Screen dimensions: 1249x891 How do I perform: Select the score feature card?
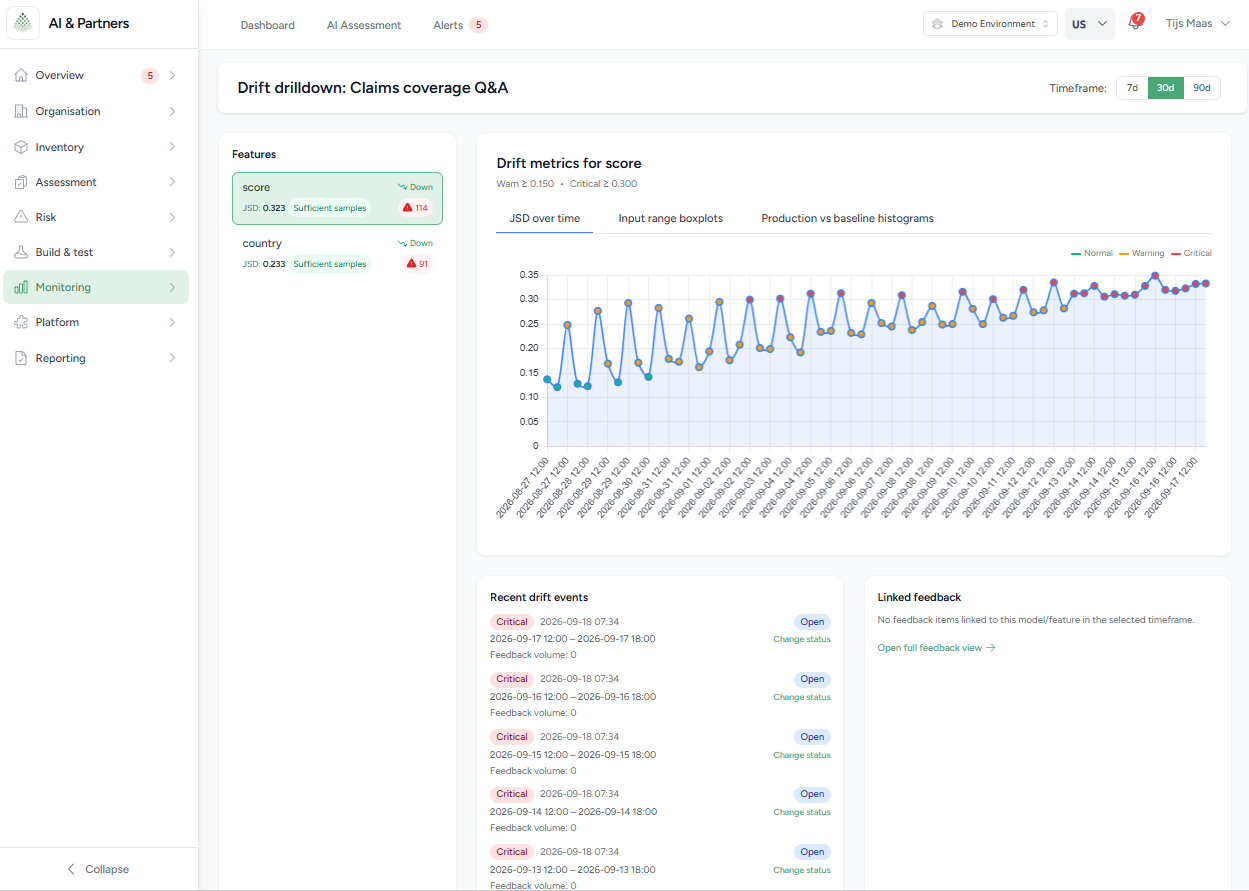[337, 198]
